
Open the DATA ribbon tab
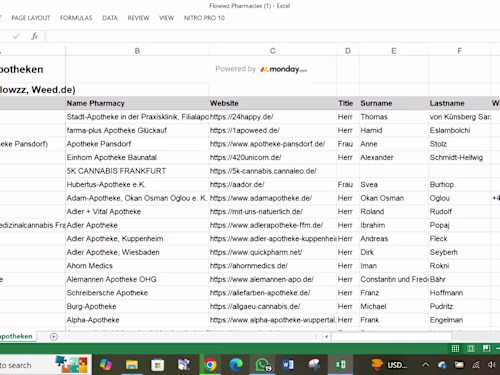point(110,18)
